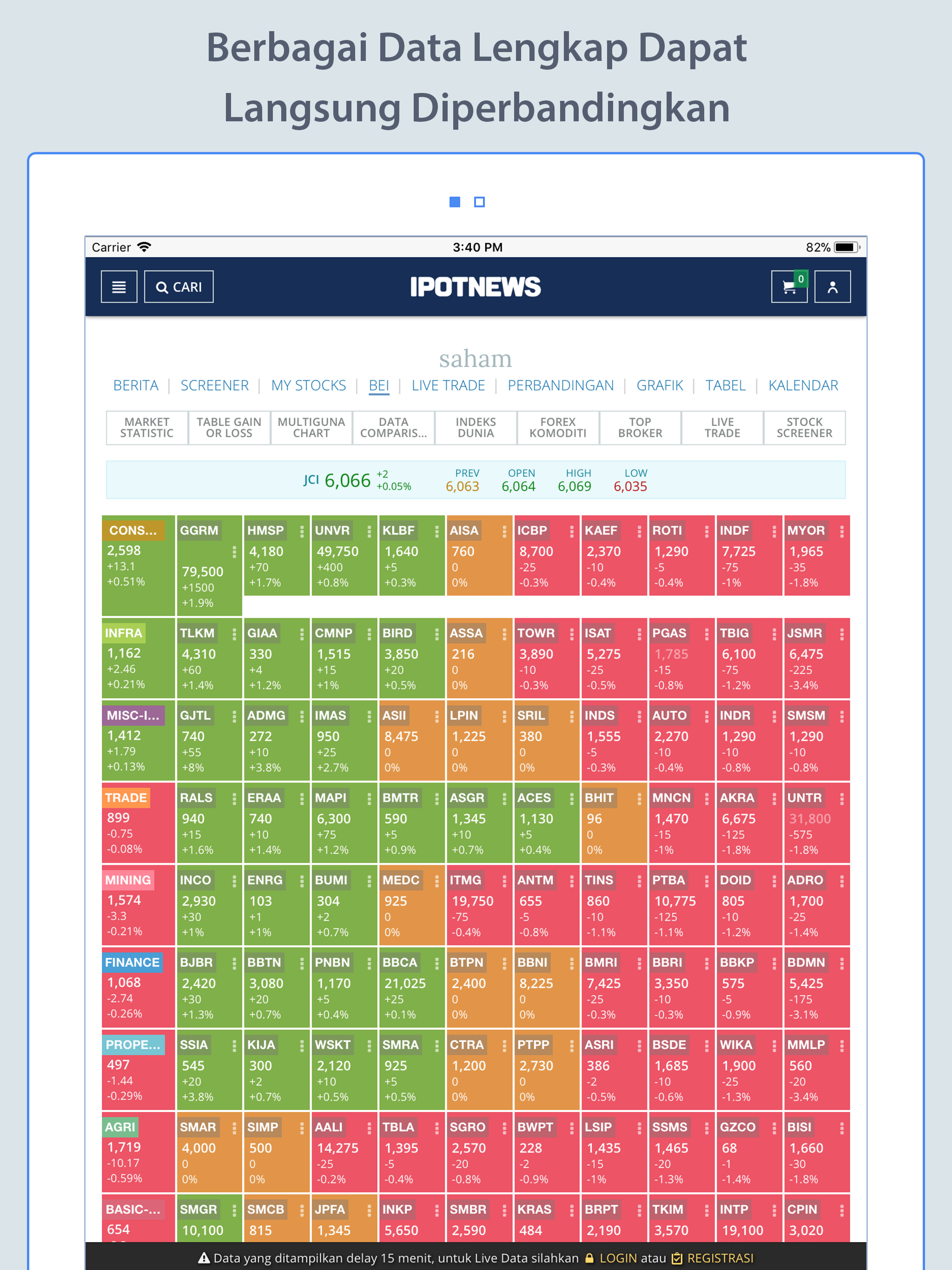Open KLBF tile three-dot menu
952x1270 pixels.
tap(436, 532)
